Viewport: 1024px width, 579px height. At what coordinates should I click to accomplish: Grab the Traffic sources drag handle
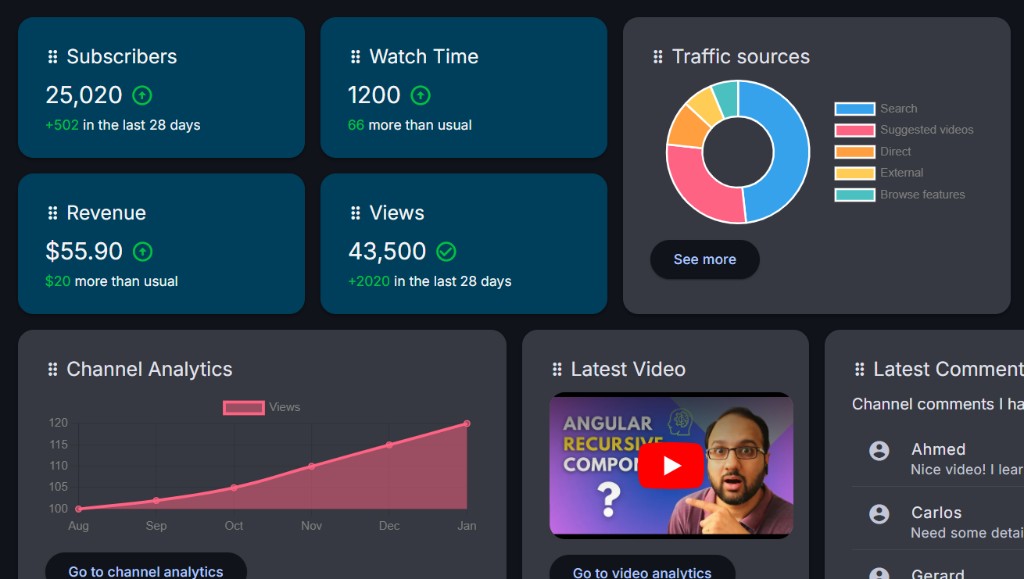pos(658,57)
